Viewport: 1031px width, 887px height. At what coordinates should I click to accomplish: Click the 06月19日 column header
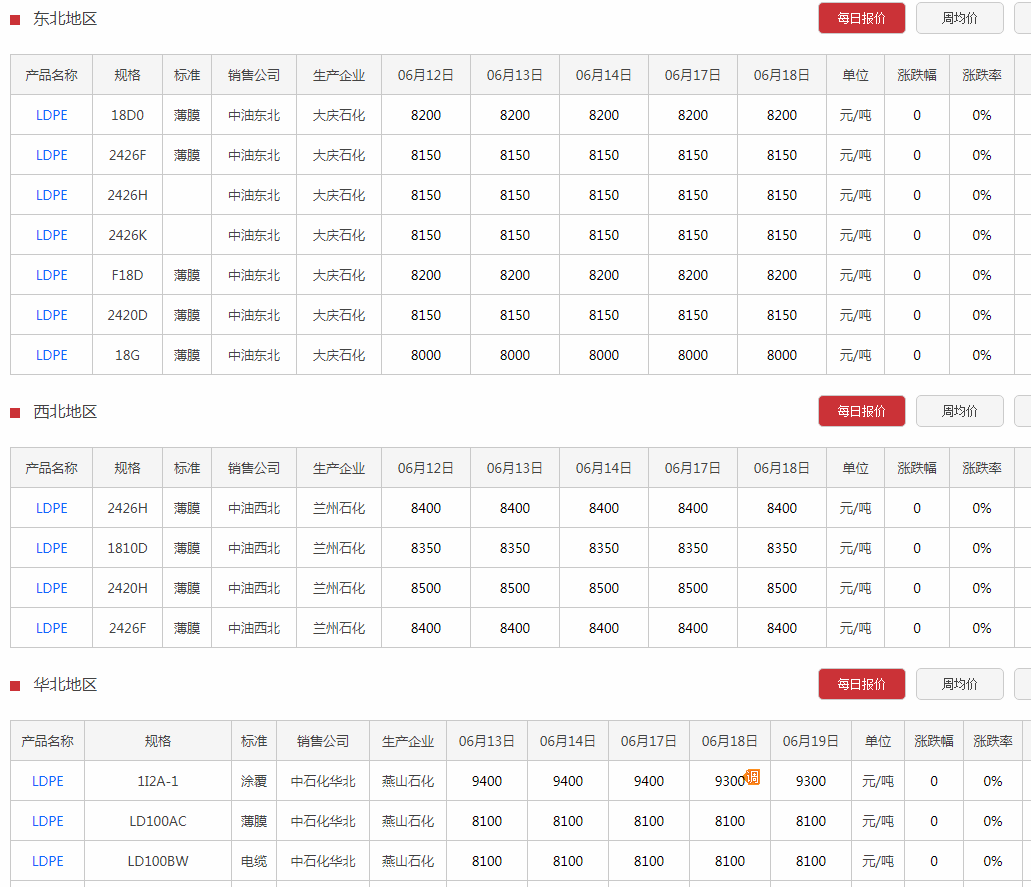[811, 741]
